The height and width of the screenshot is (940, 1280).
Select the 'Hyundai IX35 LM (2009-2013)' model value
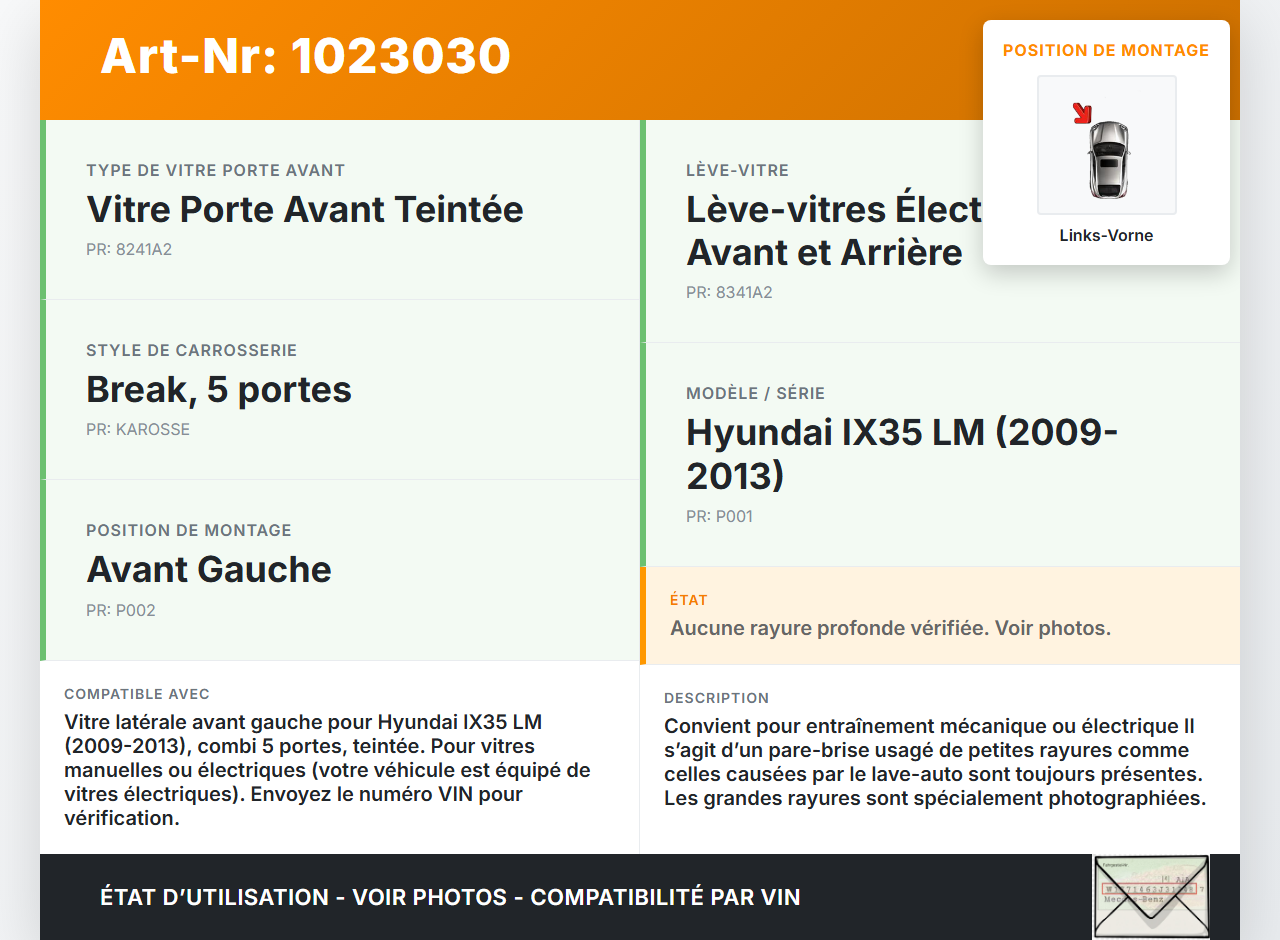pyautogui.click(x=902, y=454)
